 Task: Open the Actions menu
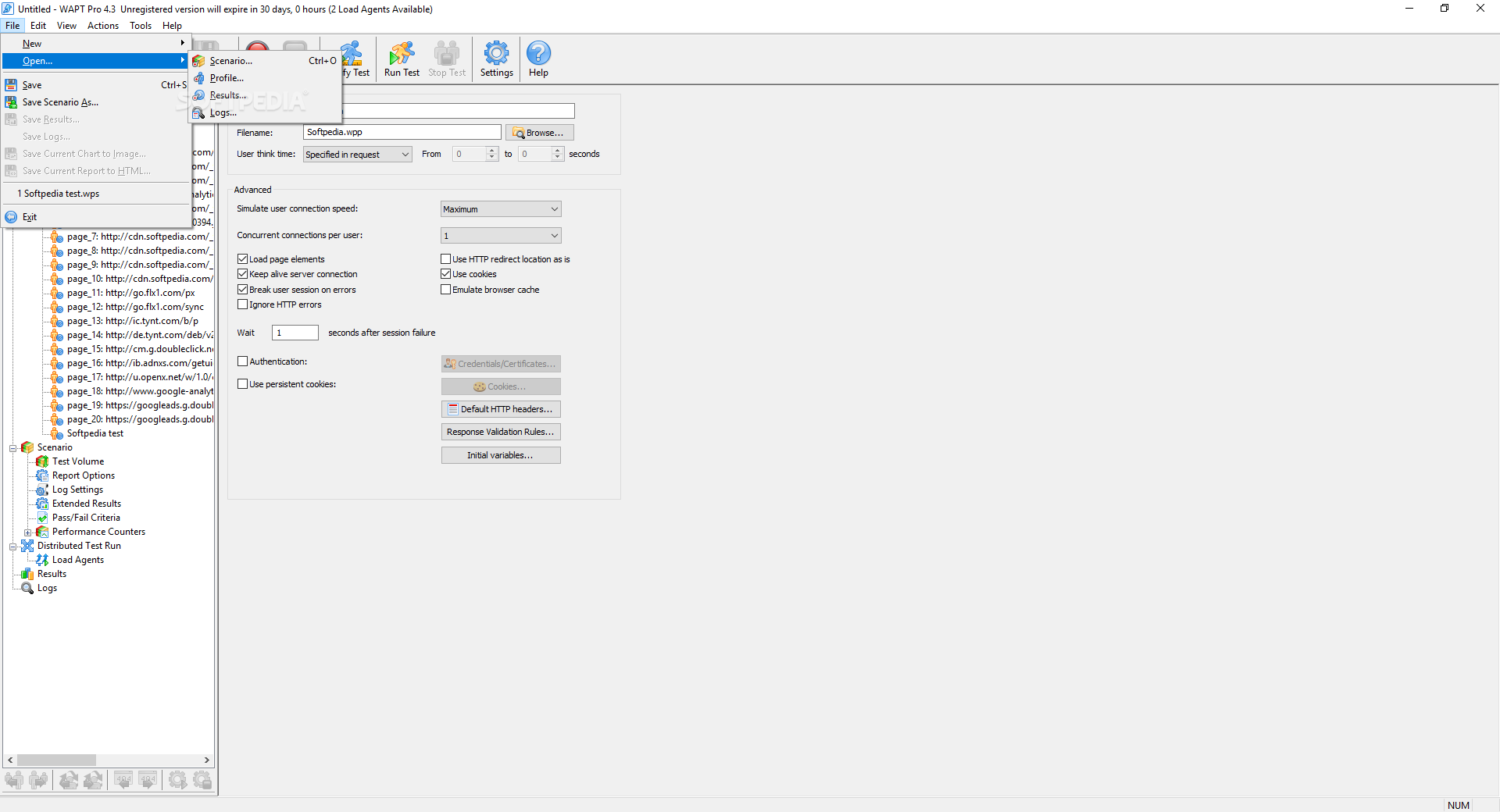click(x=103, y=26)
